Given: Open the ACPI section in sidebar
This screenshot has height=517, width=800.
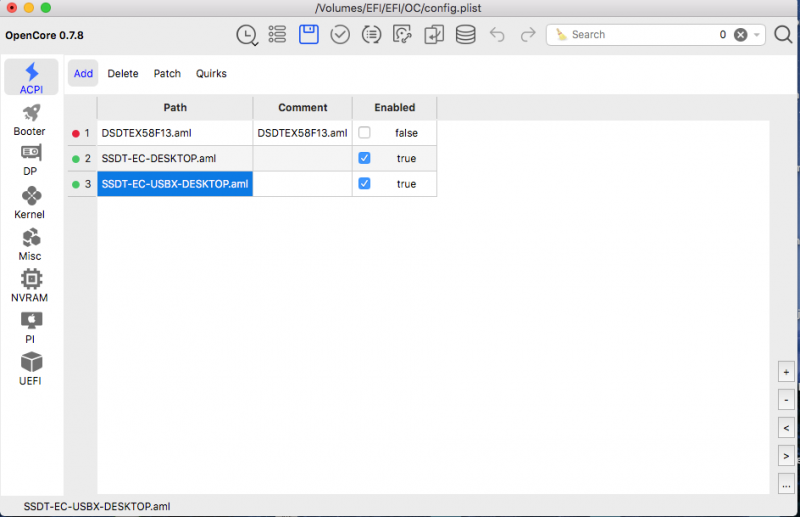Looking at the screenshot, I should point(31,78).
